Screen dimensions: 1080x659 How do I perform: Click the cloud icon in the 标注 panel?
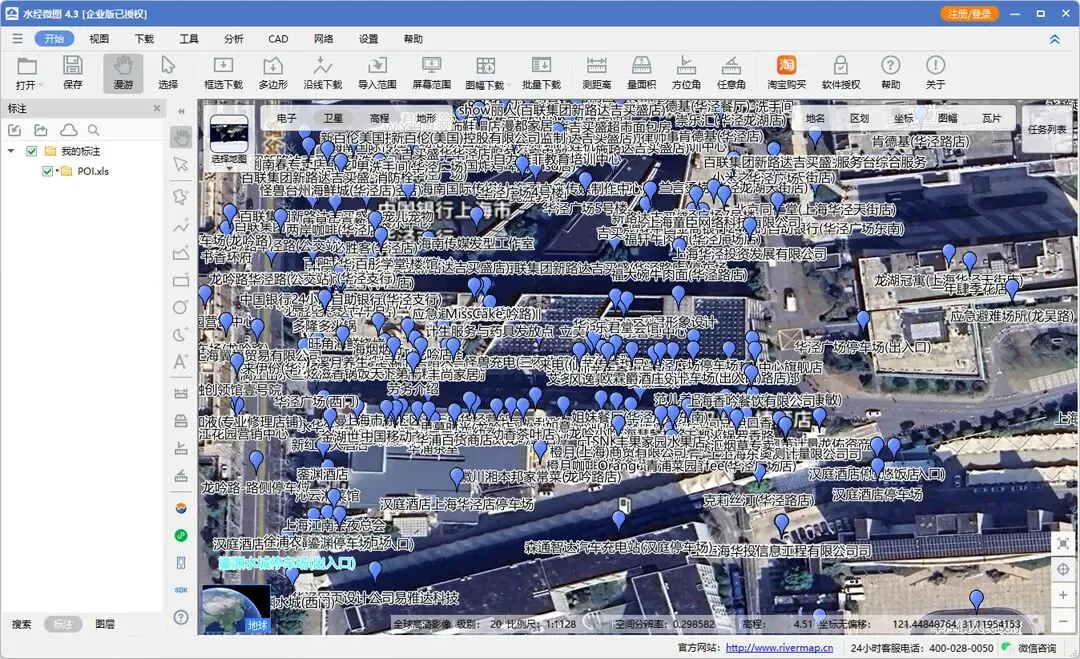[x=68, y=130]
